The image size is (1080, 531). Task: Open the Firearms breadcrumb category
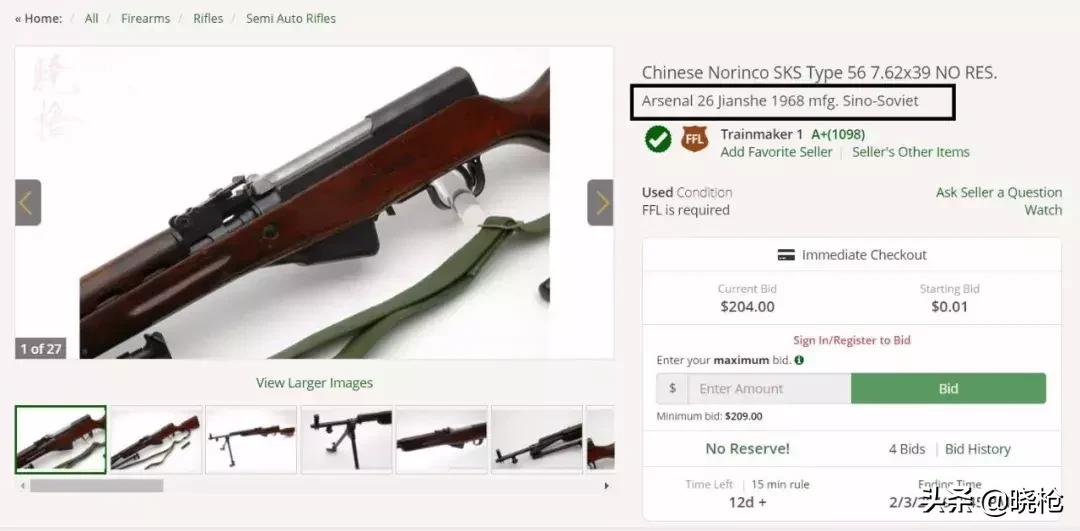click(145, 19)
